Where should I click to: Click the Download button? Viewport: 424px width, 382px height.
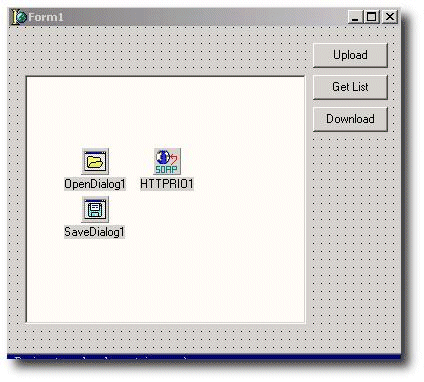[350, 119]
